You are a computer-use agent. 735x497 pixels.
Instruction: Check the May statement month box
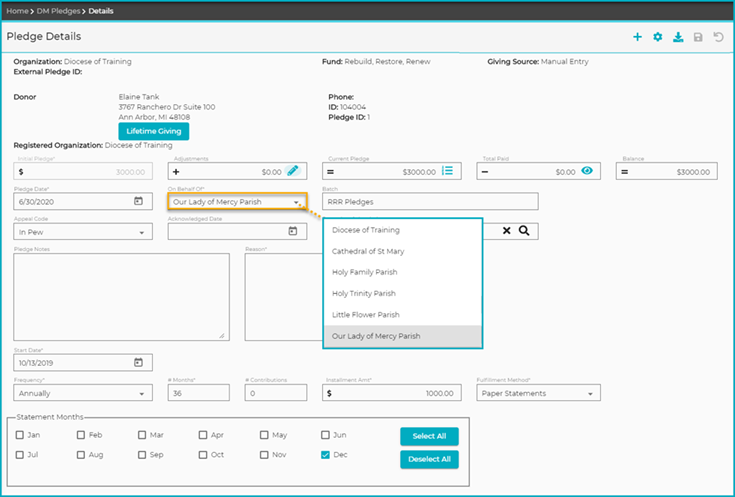(264, 435)
